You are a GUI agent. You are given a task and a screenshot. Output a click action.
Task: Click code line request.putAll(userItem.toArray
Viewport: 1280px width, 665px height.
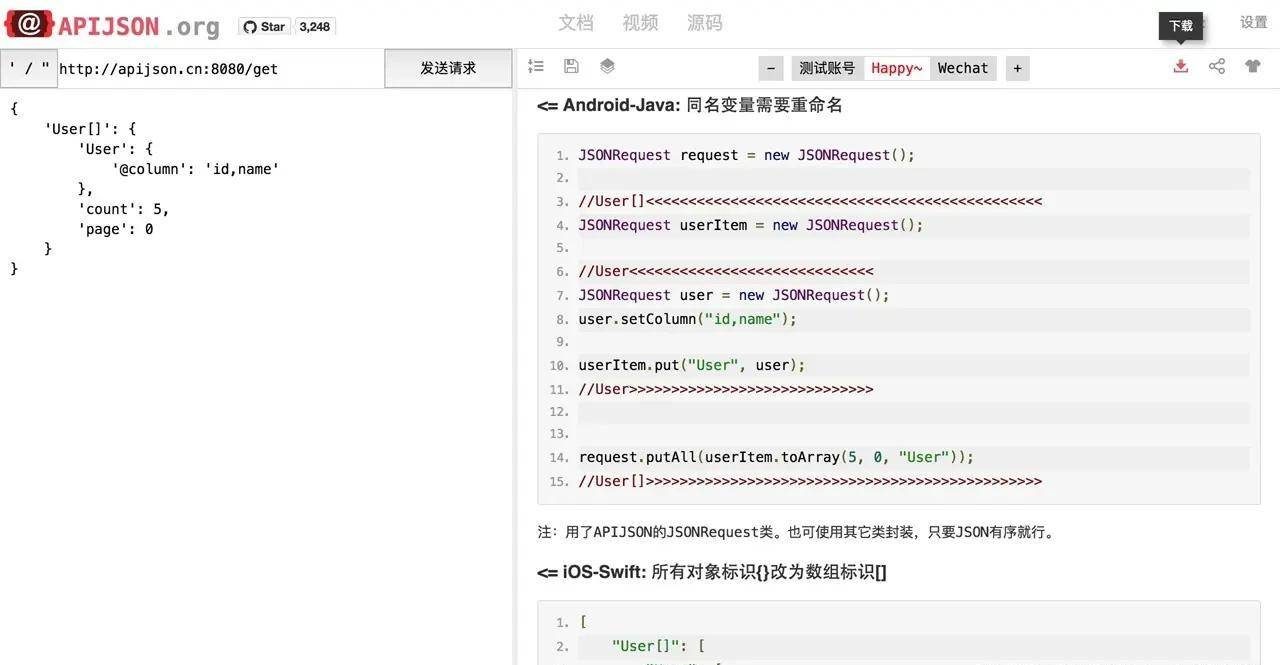pos(776,457)
